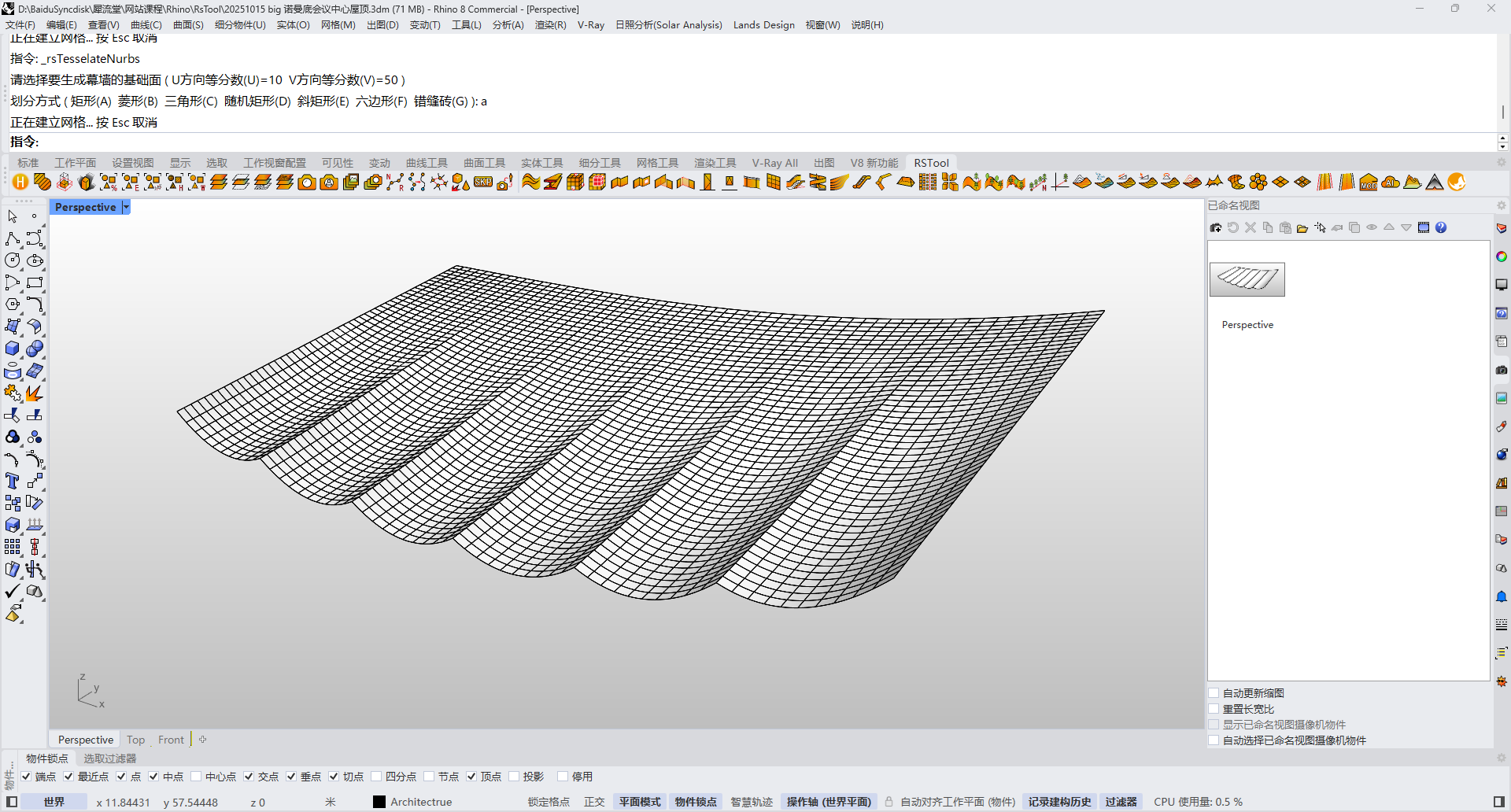Switch to the 网格工具 toolbar tab
The width and height of the screenshot is (1511, 812).
click(657, 163)
